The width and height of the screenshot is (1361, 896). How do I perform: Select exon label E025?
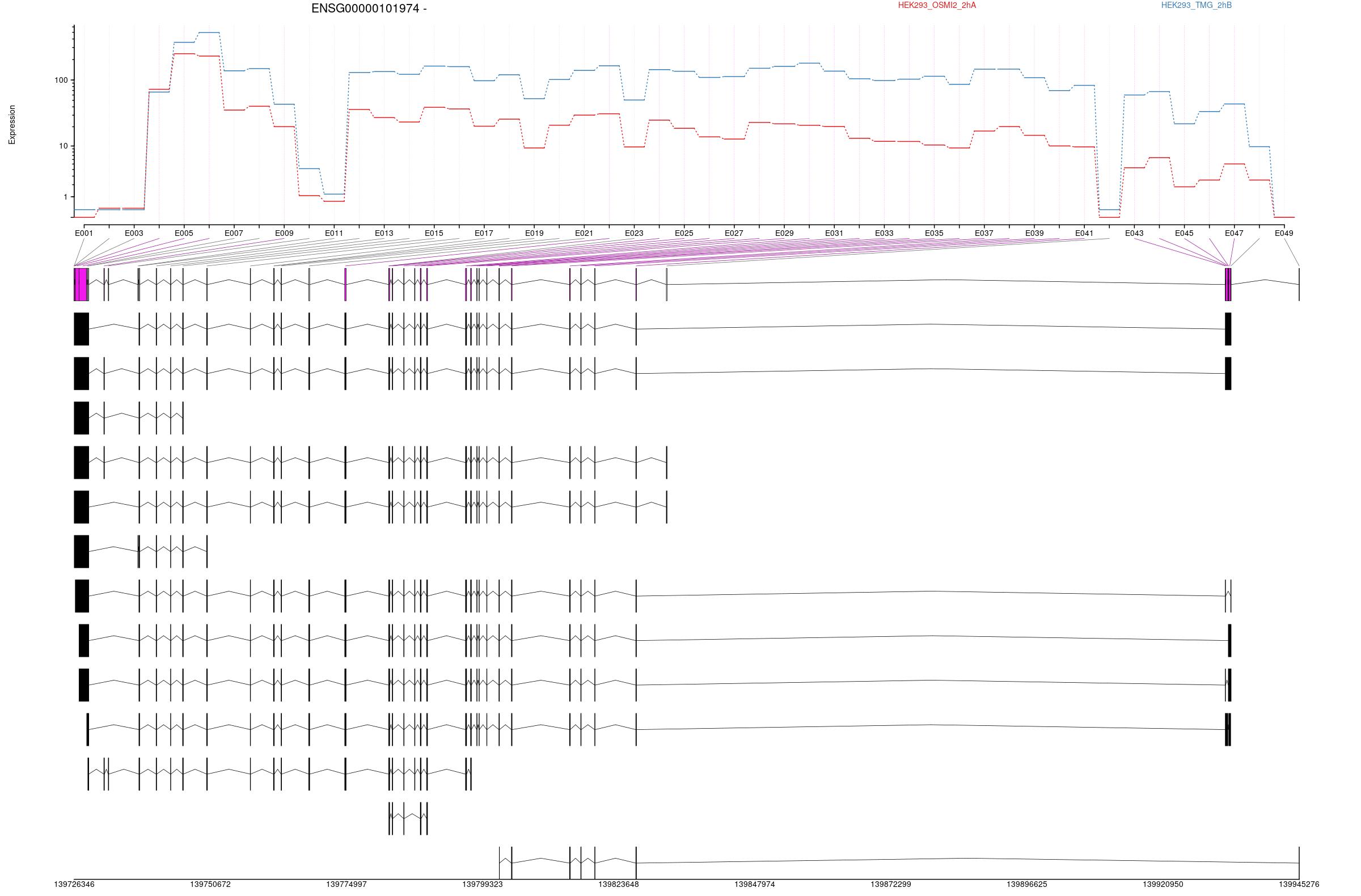point(684,233)
